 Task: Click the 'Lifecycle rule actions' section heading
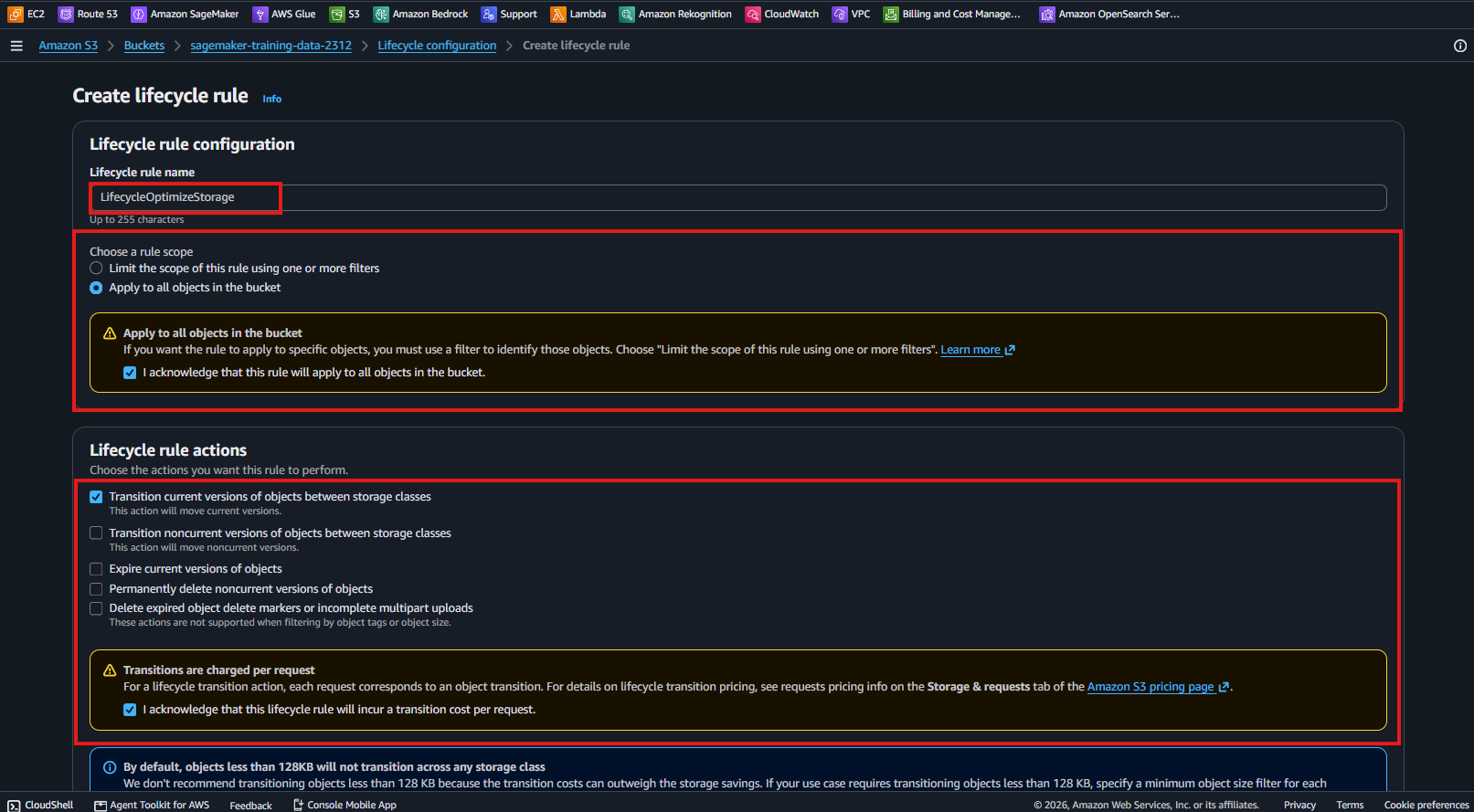point(168,450)
